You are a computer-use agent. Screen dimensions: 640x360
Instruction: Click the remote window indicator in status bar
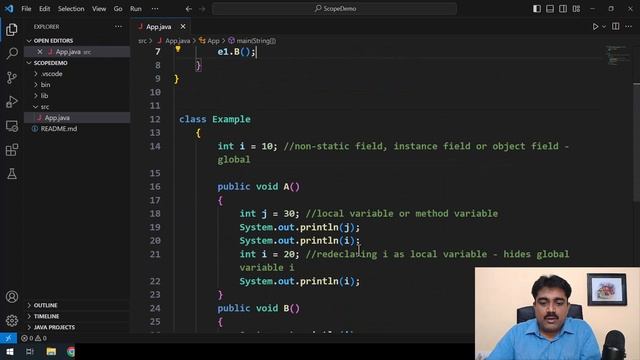pos(8,338)
